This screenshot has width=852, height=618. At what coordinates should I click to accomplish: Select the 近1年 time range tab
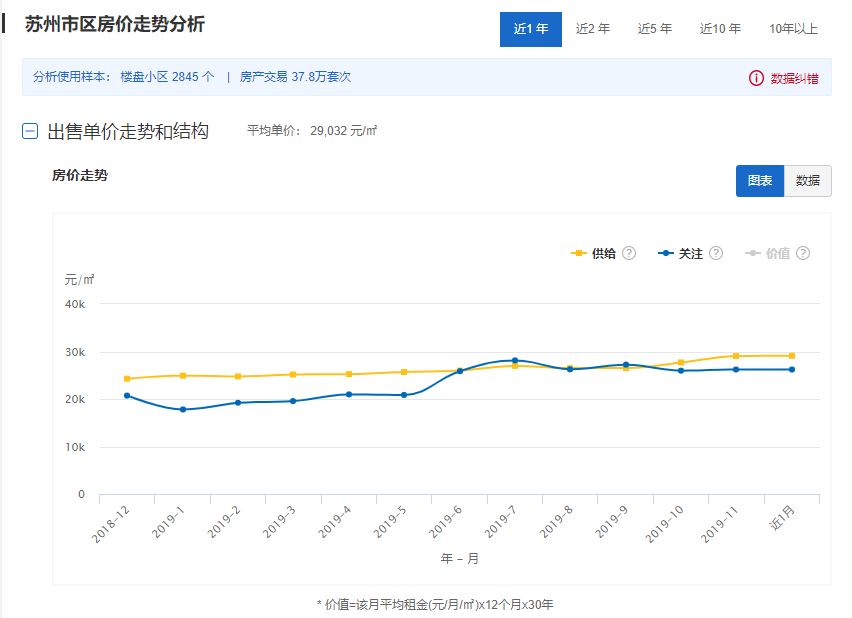530,29
